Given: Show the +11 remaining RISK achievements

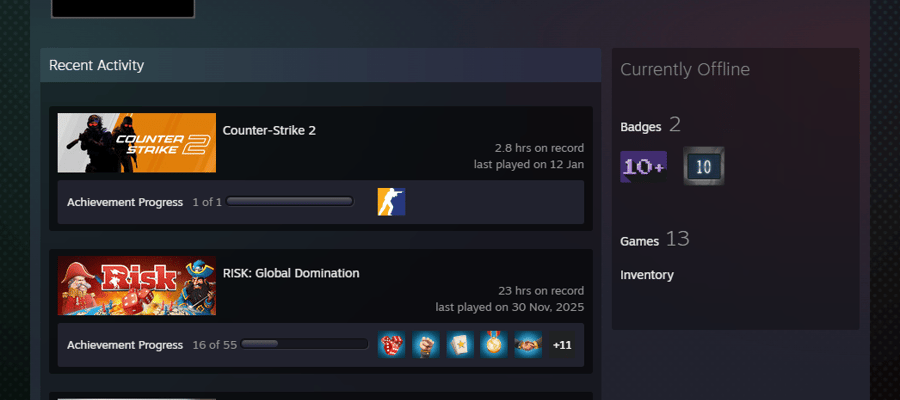Looking at the screenshot, I should 562,344.
